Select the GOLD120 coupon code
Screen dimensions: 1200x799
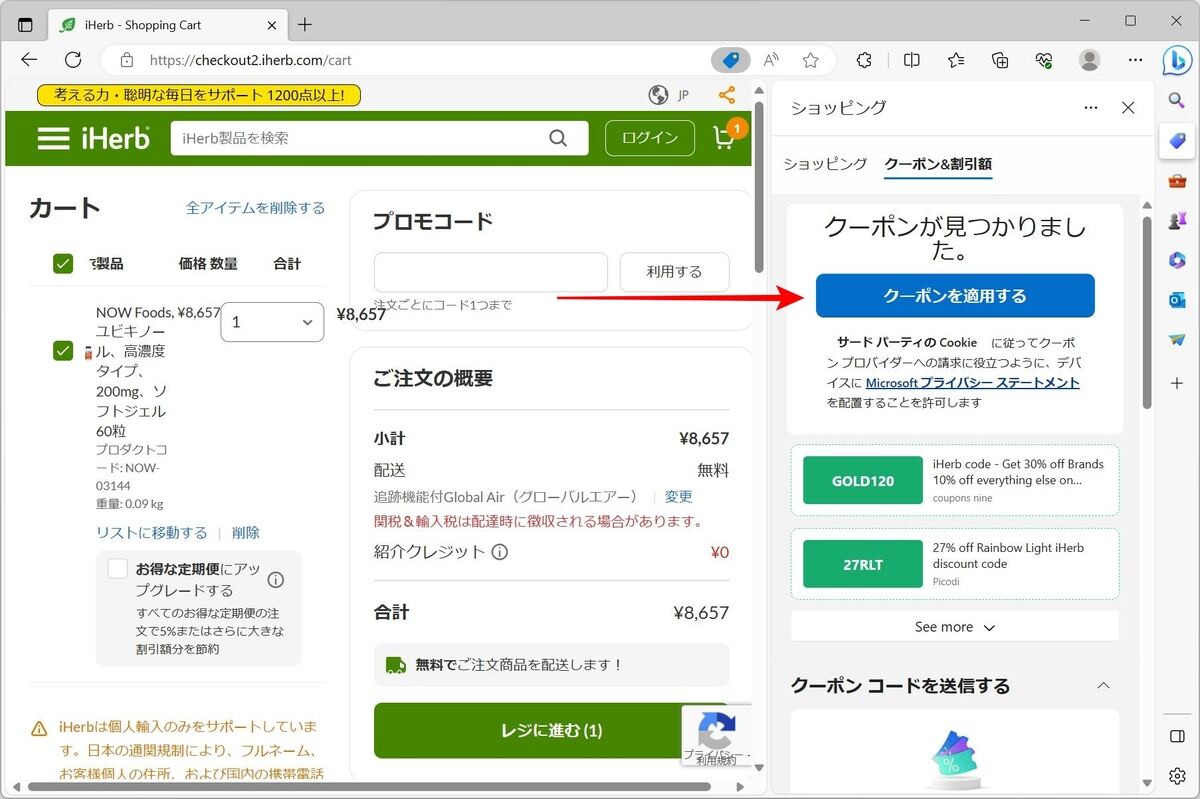(863, 481)
